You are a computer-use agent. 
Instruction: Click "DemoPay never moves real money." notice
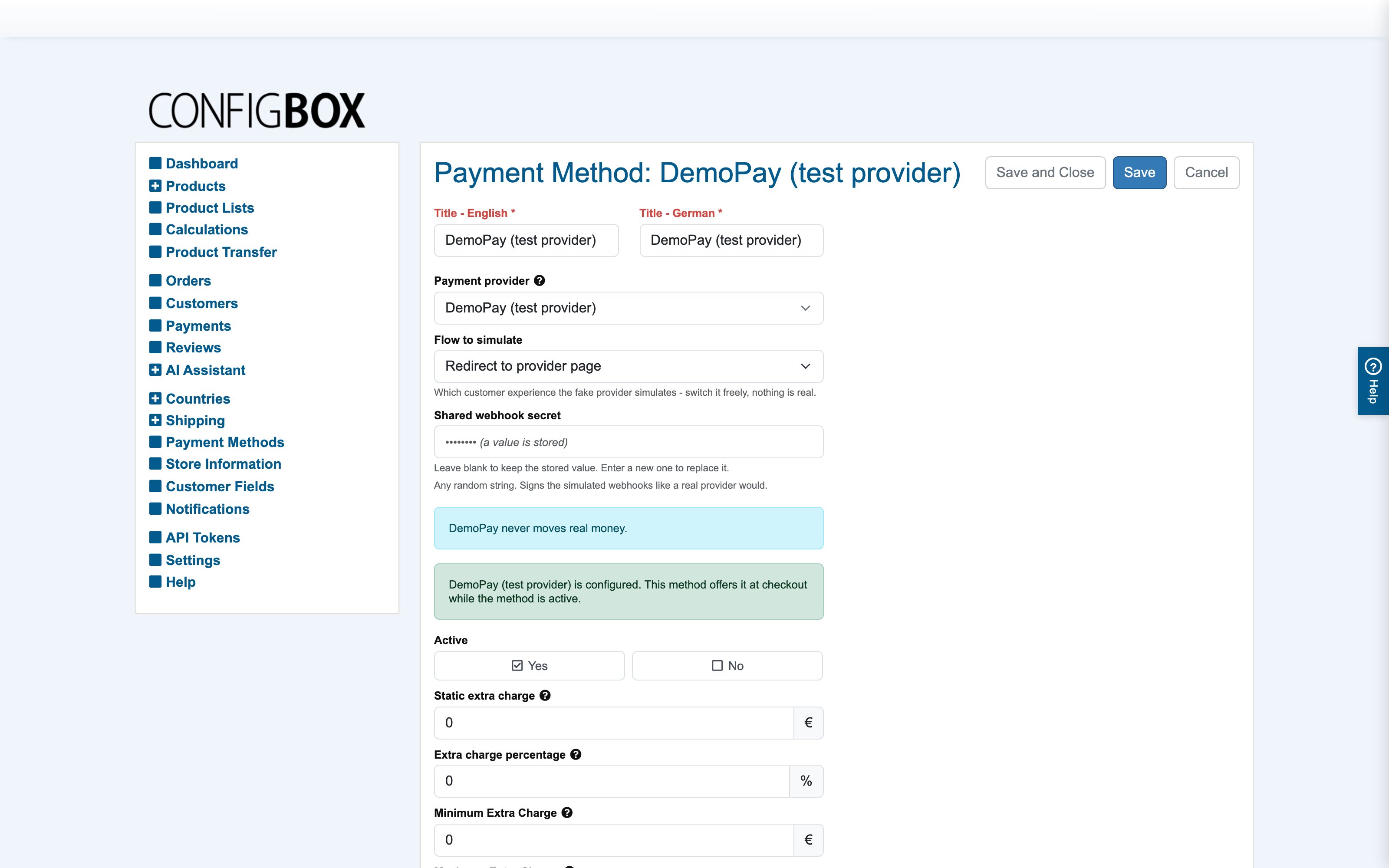click(x=629, y=528)
